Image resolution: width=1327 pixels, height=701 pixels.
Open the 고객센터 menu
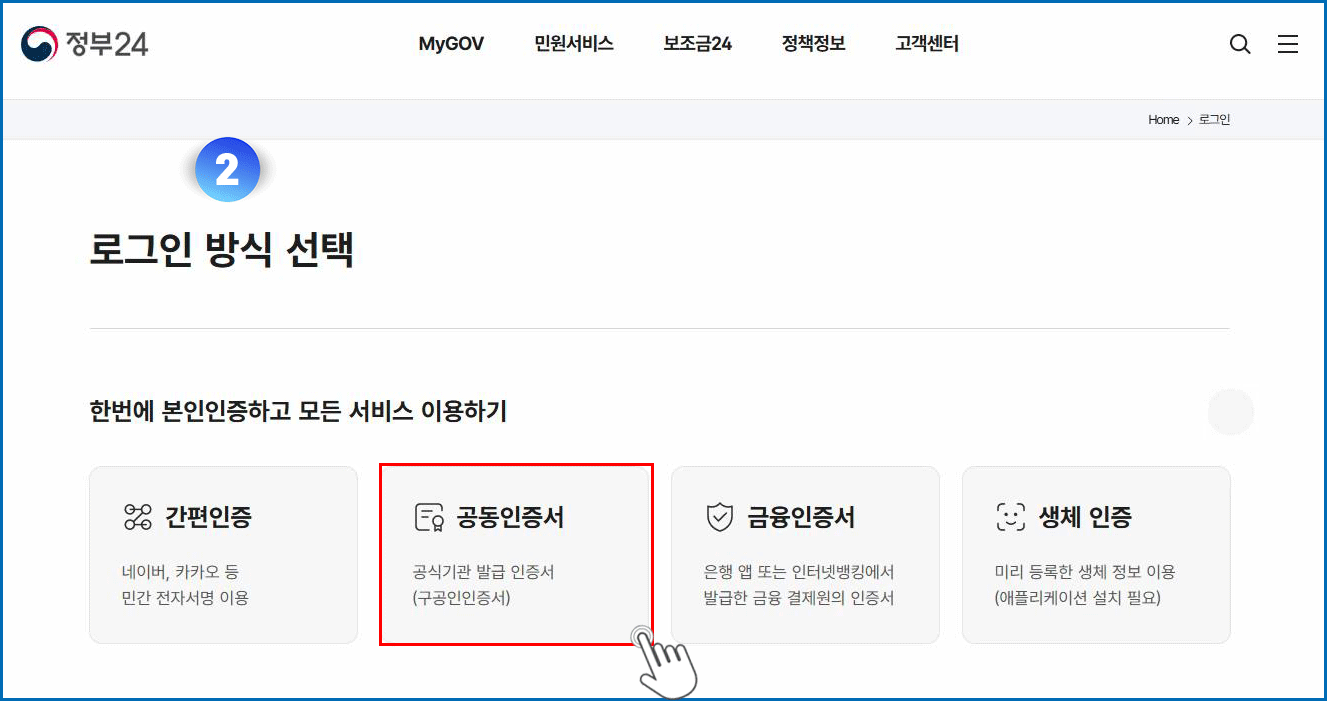pos(927,44)
